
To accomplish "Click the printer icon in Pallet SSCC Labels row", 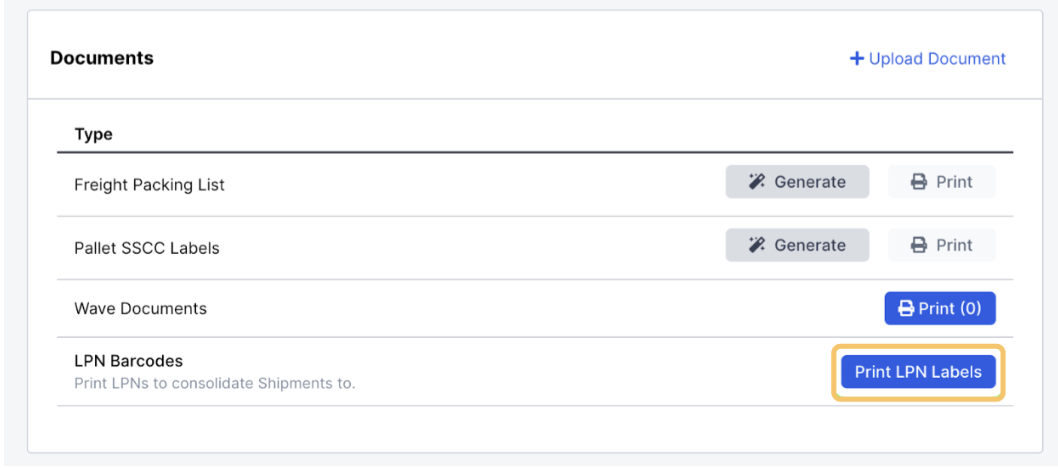I will 918,245.
